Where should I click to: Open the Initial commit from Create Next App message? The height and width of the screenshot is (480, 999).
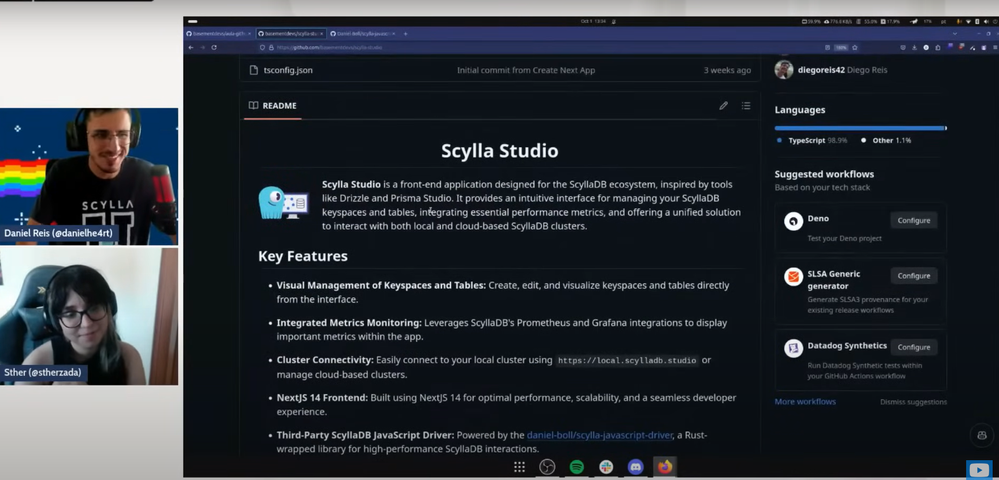point(526,70)
